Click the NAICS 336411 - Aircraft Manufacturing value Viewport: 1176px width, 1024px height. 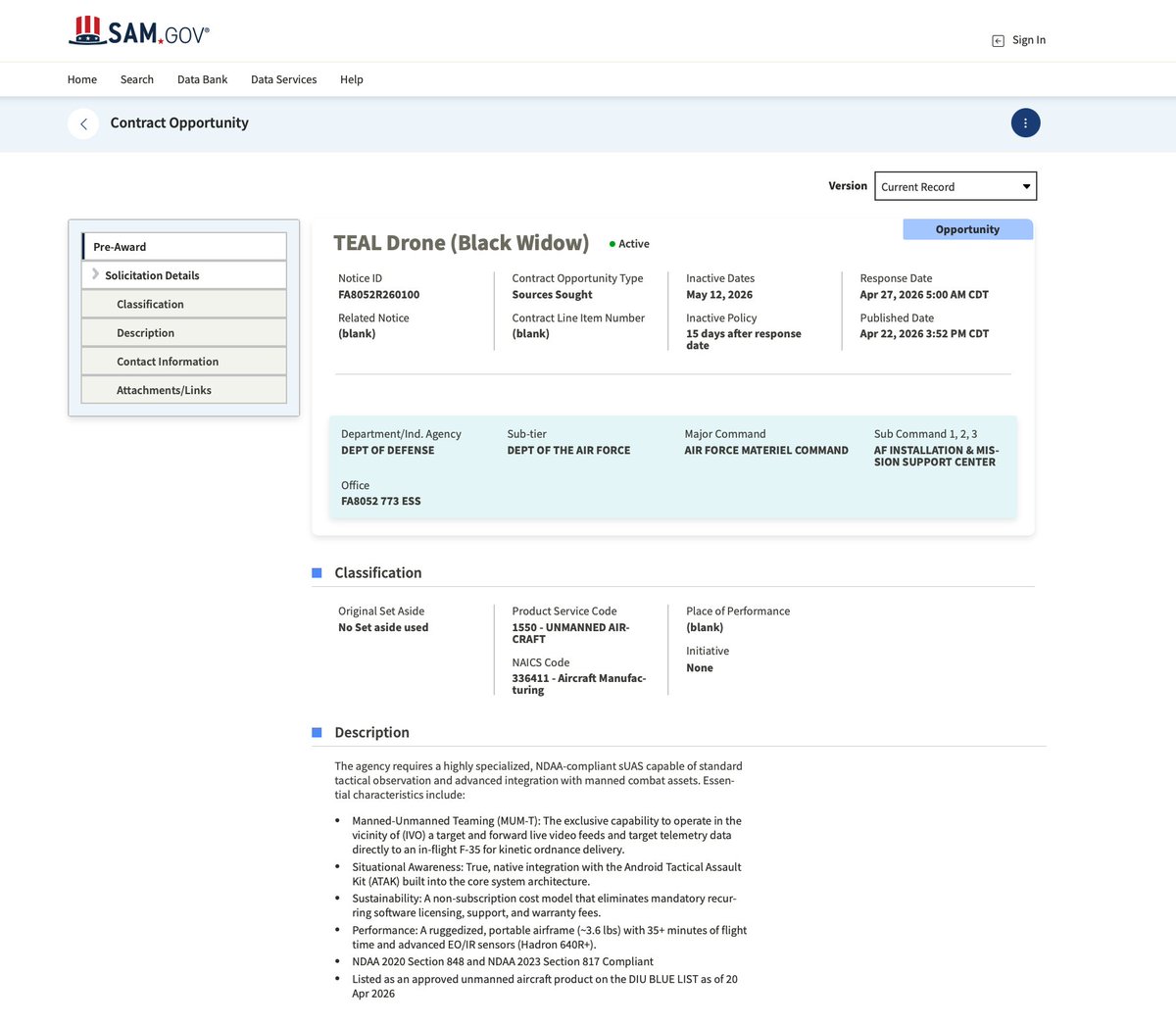click(578, 684)
